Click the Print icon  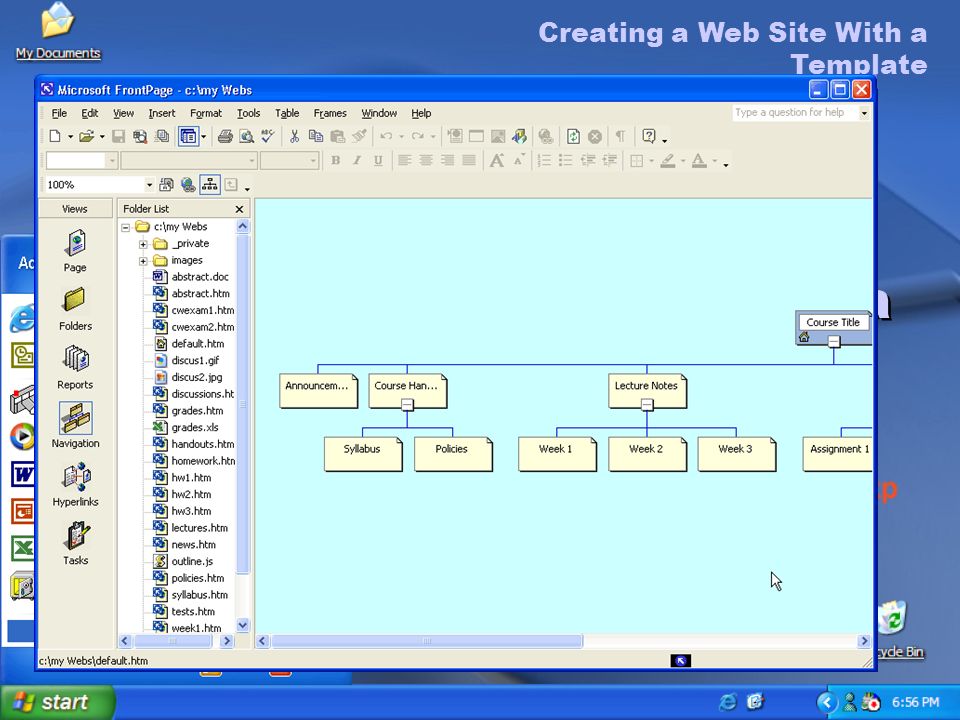(x=225, y=137)
